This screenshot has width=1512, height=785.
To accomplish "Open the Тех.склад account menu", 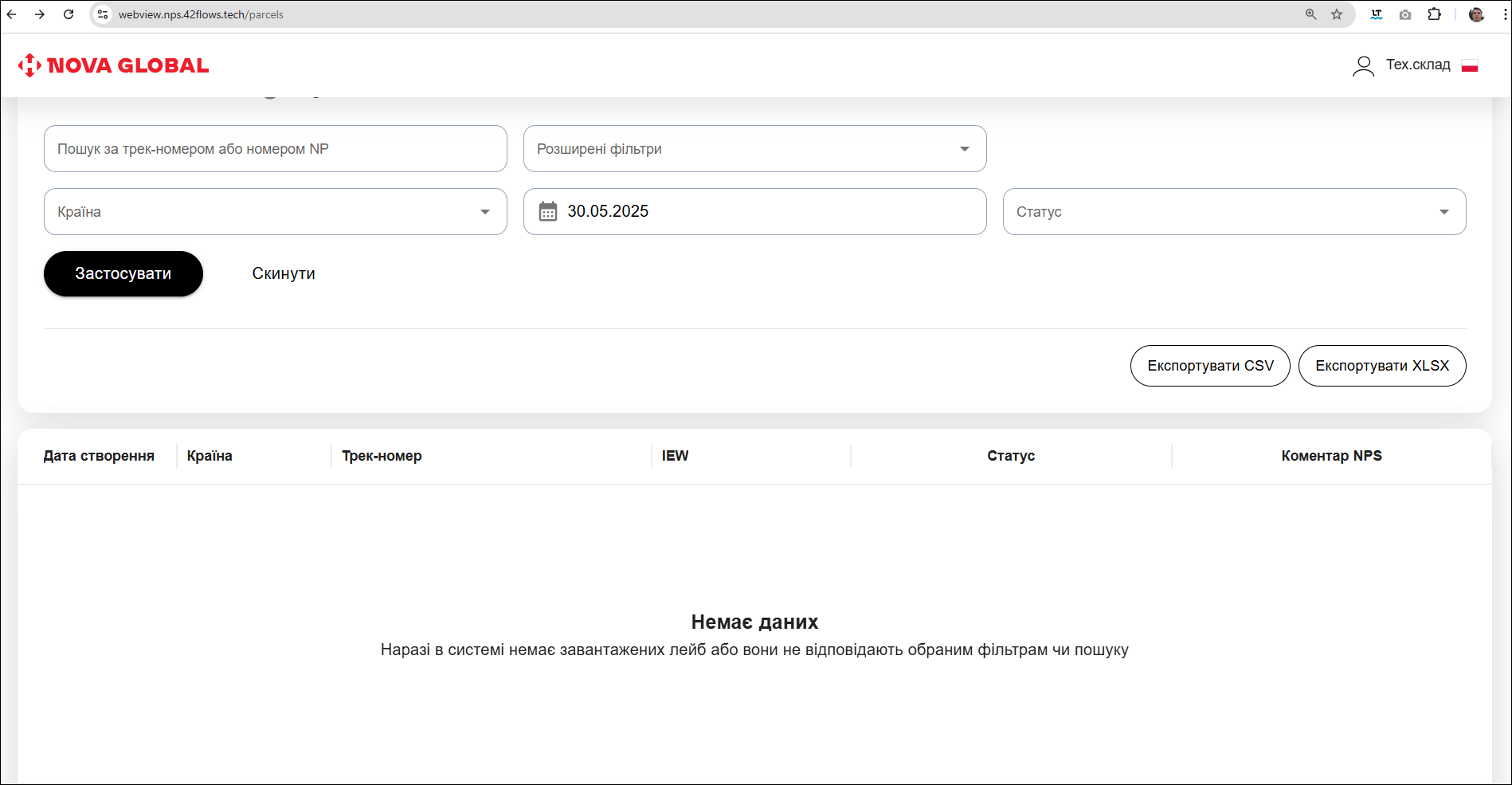I will [1417, 65].
